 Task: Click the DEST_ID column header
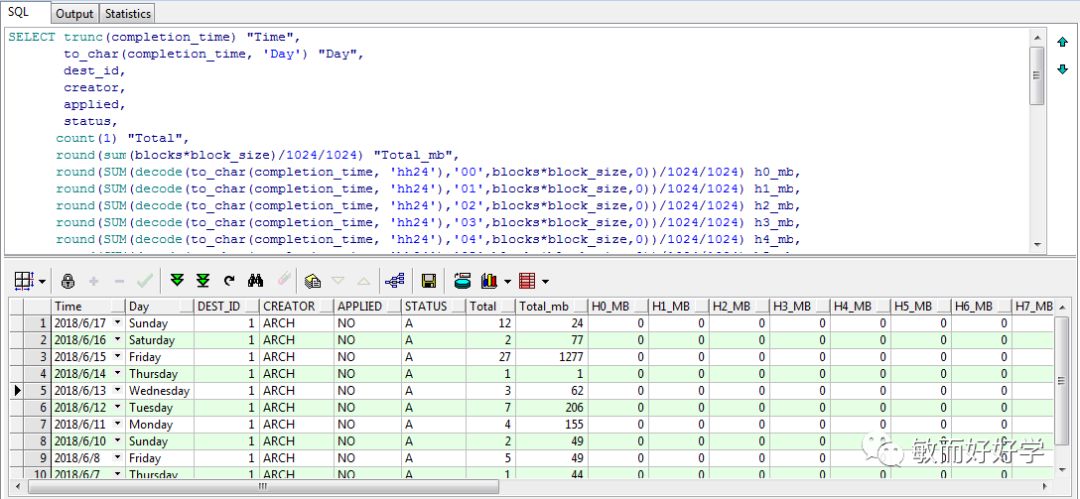(x=227, y=306)
